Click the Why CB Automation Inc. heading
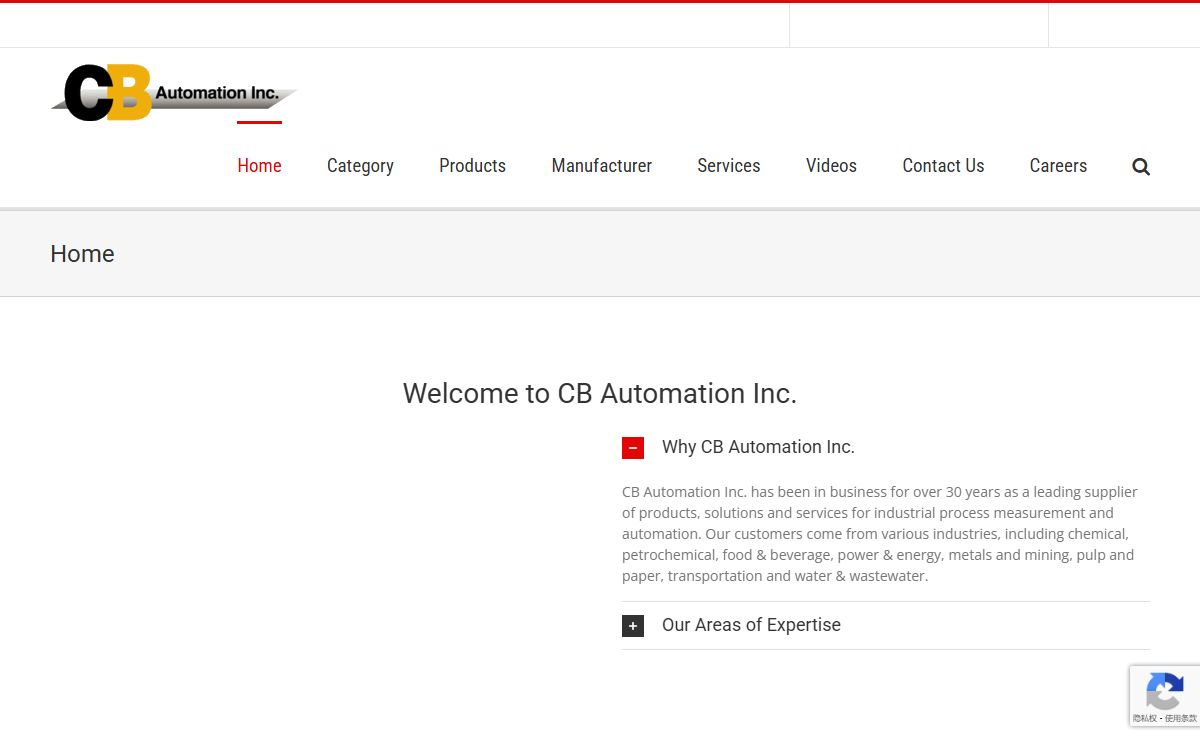The width and height of the screenshot is (1200, 740). coord(758,447)
